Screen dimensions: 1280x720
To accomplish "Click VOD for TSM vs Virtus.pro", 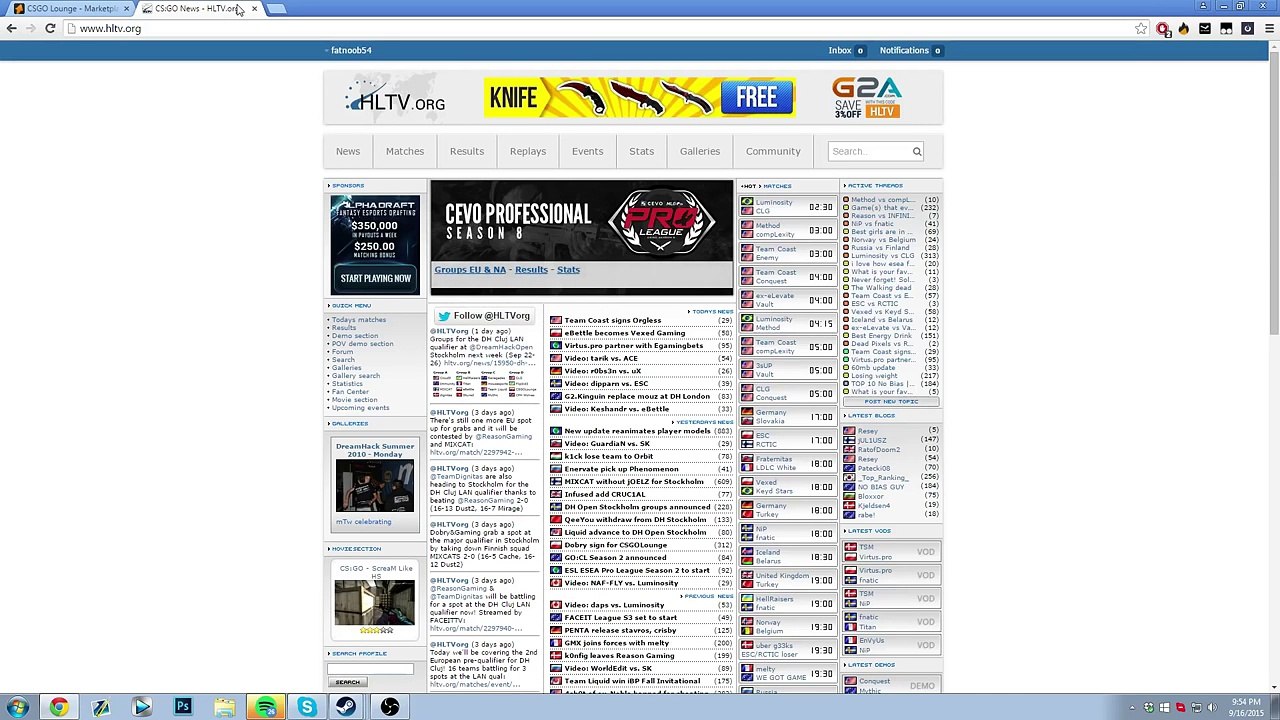I will 925,552.
